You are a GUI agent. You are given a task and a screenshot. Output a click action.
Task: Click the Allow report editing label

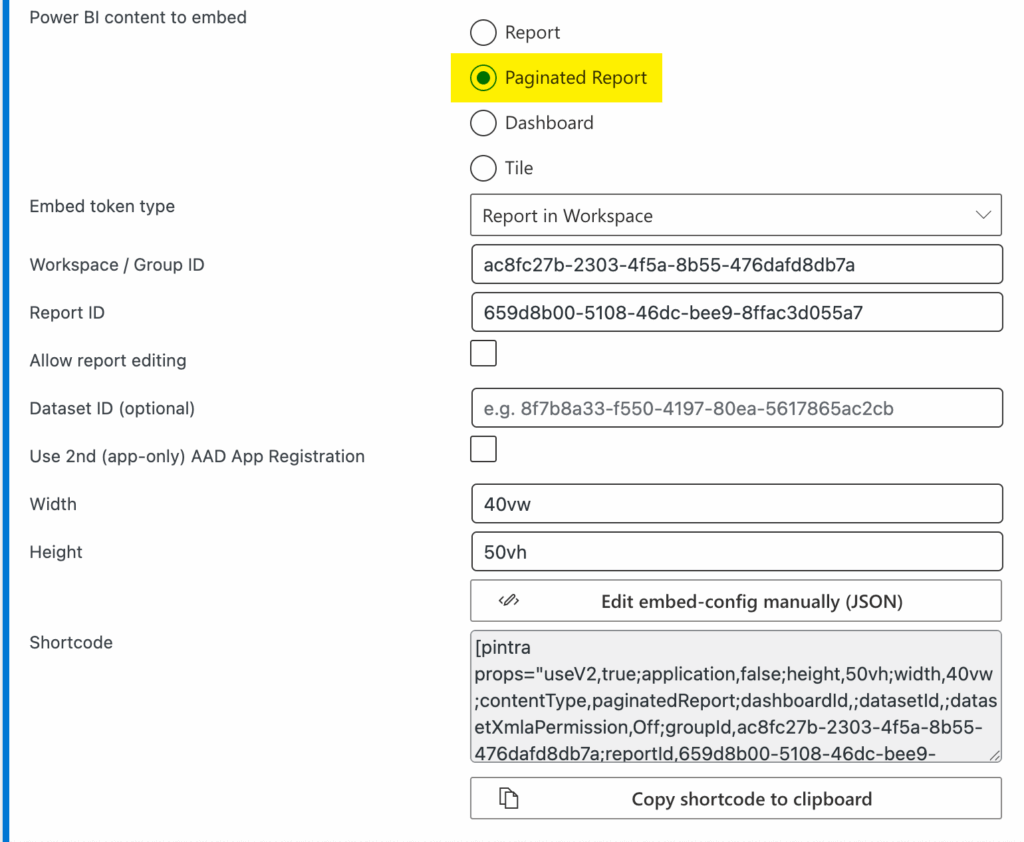click(108, 361)
